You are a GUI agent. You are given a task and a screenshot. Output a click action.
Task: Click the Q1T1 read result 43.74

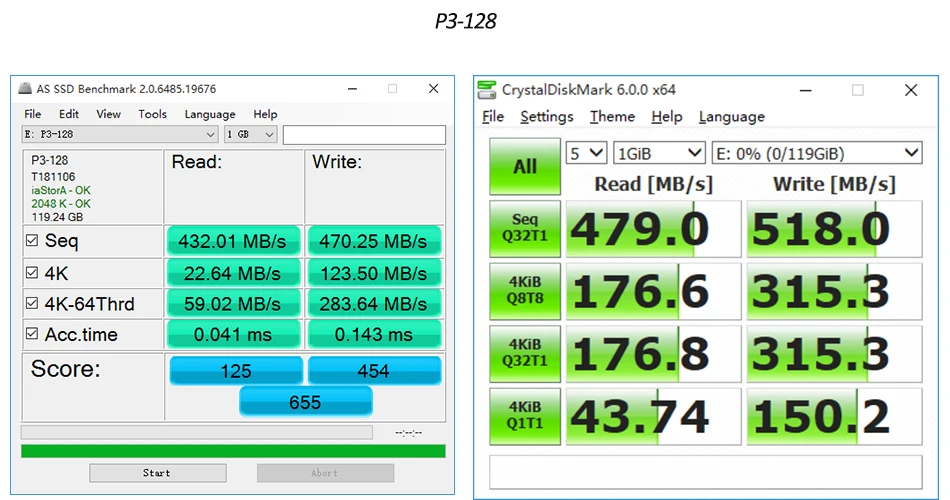(x=653, y=416)
